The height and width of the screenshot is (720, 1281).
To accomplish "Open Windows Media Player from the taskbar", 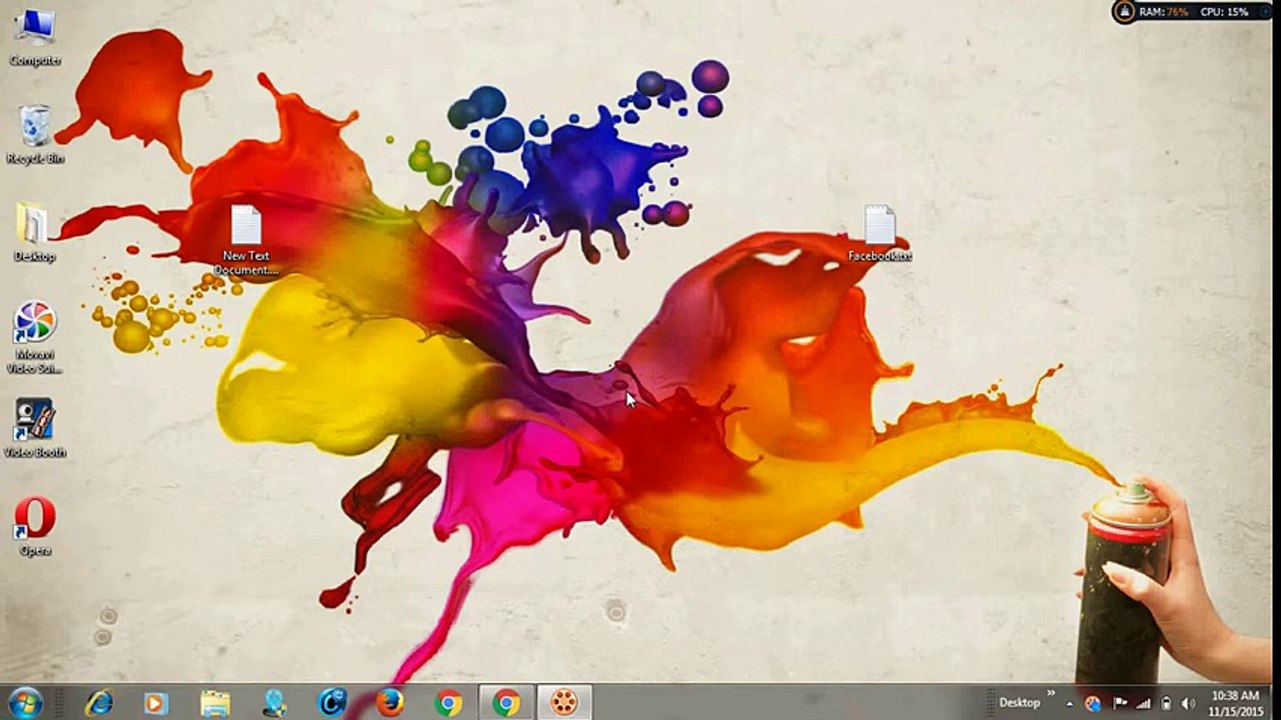I will point(156,703).
